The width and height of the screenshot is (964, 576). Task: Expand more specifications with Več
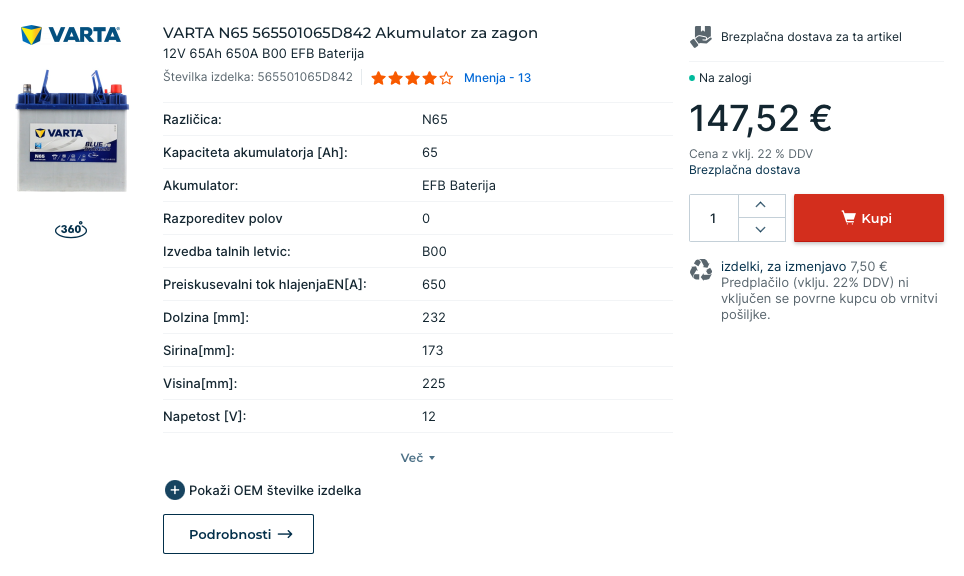point(417,458)
